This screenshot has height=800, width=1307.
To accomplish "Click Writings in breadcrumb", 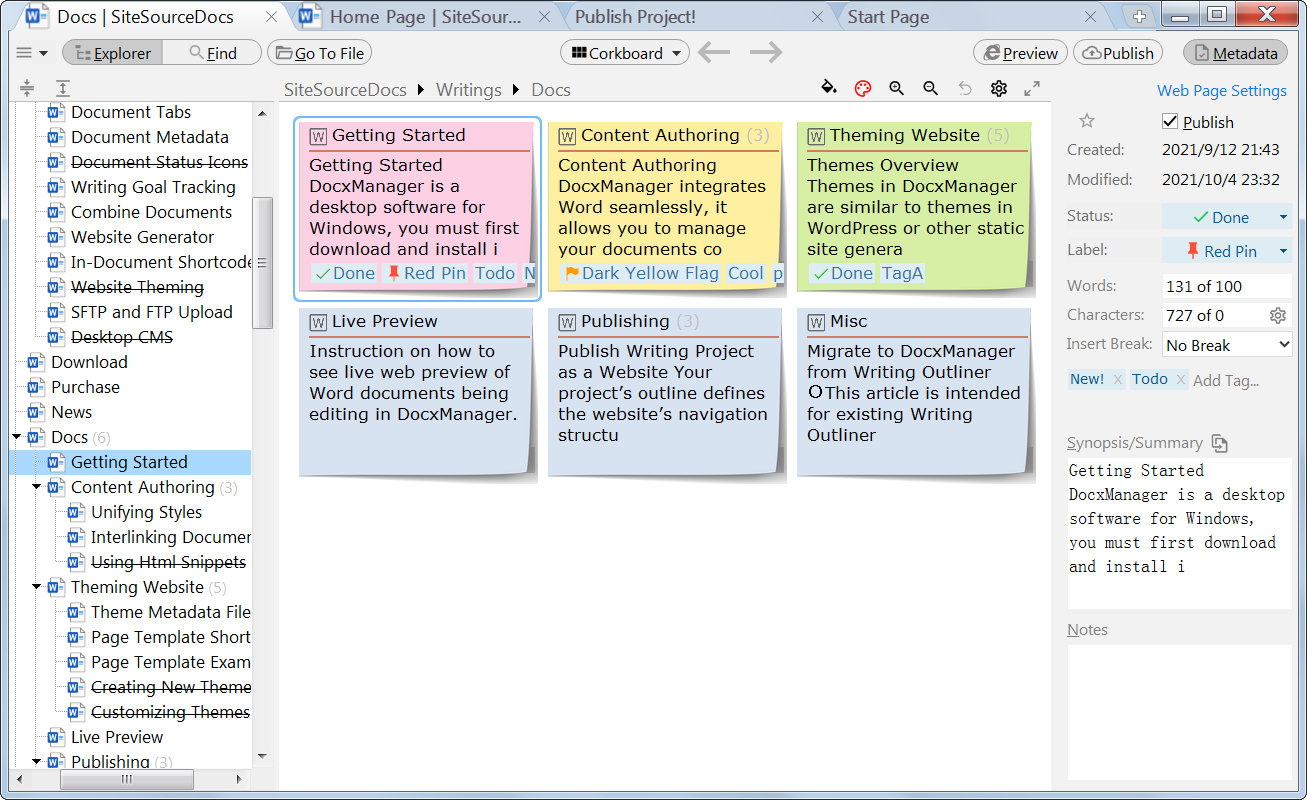I will coord(469,89).
